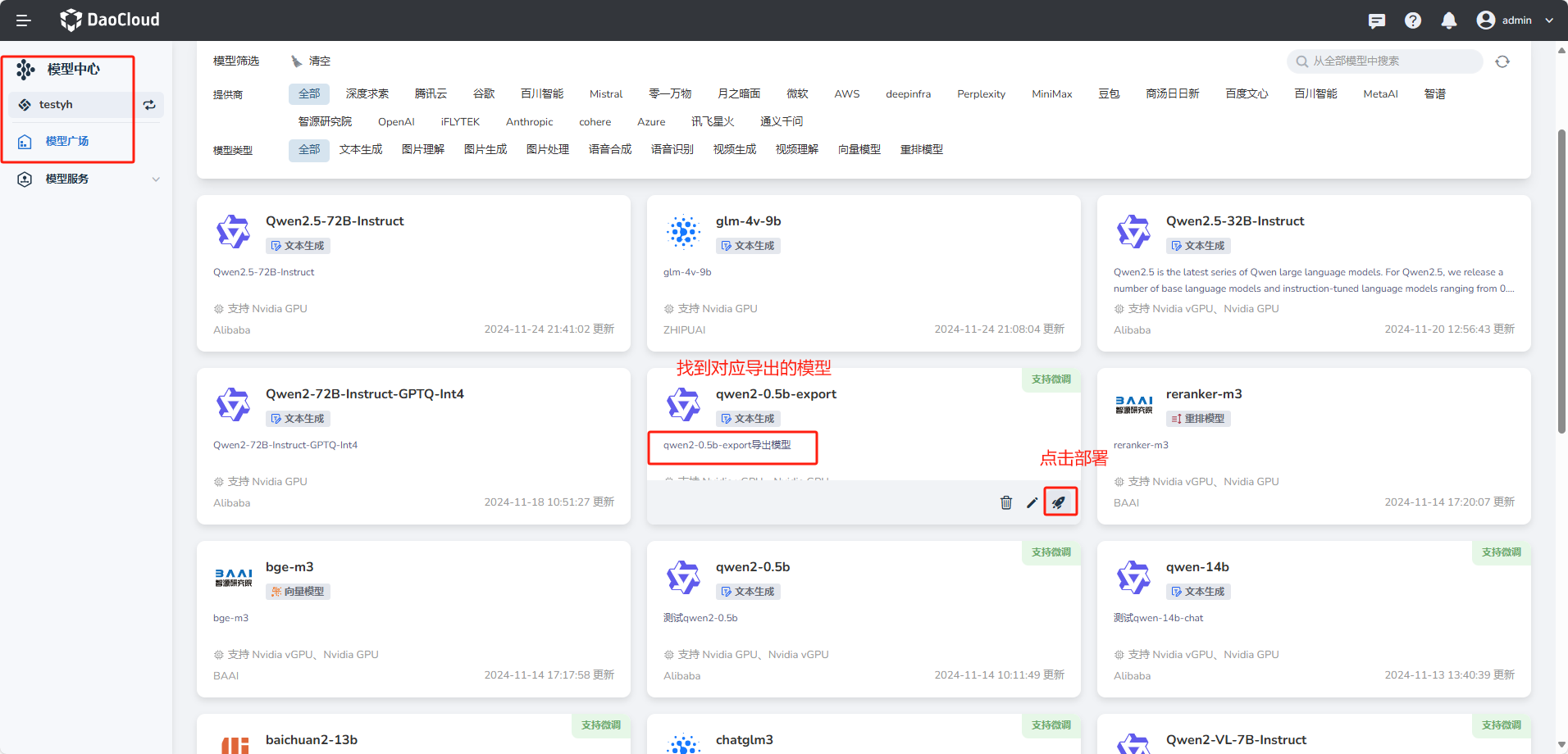Select the testyh workspace
The image size is (1568, 754).
coord(71,105)
